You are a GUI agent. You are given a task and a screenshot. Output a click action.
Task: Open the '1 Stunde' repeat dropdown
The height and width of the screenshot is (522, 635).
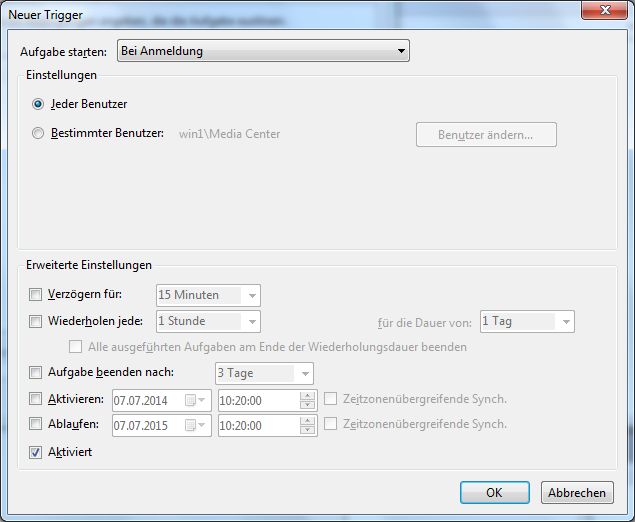pyautogui.click(x=208, y=322)
